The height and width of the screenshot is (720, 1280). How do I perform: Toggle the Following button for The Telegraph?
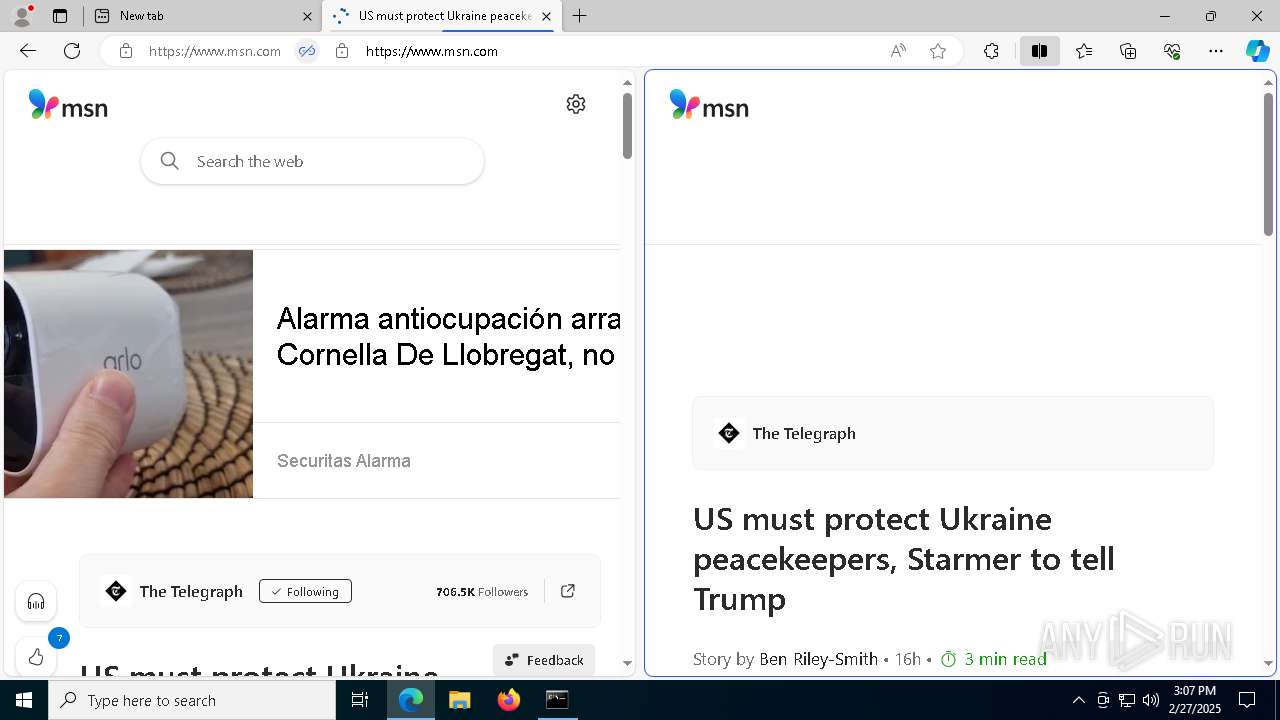[x=305, y=591]
